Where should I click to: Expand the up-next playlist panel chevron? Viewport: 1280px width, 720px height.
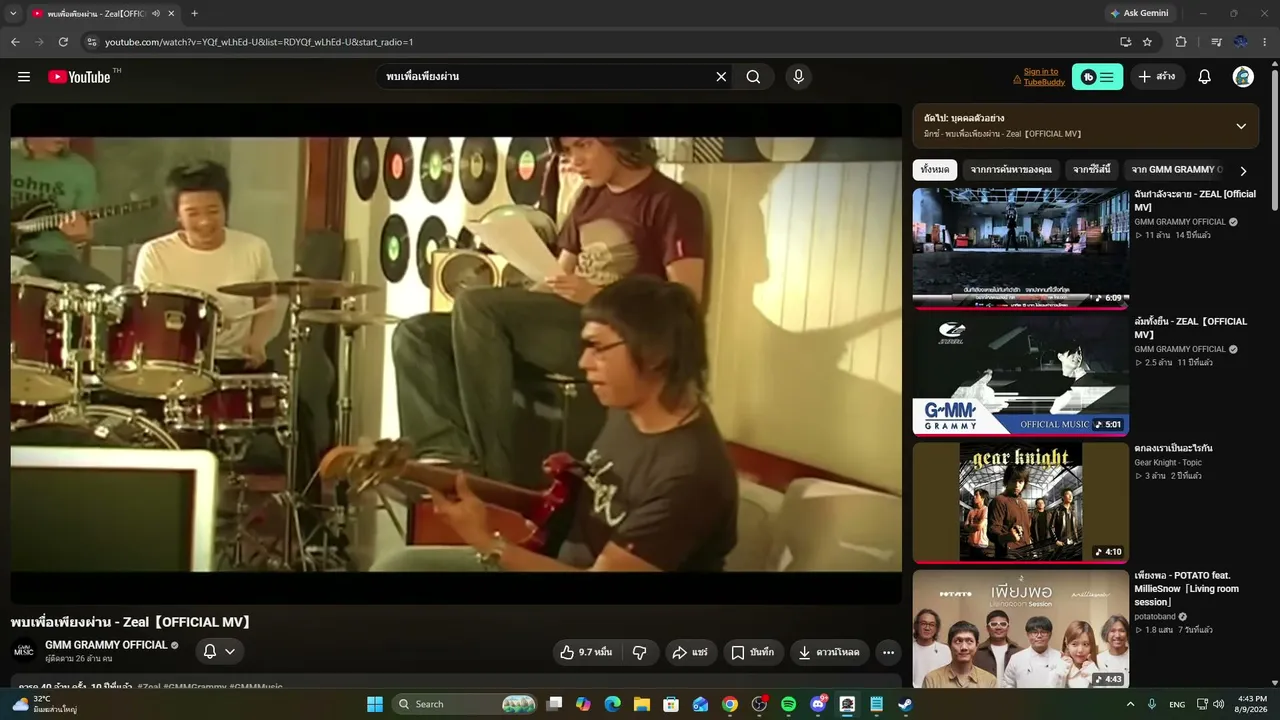(x=1241, y=126)
